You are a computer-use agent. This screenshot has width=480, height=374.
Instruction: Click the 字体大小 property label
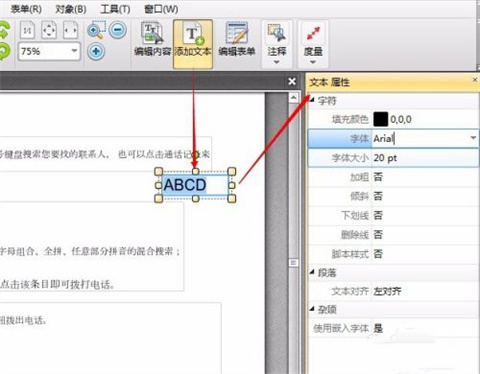(x=350, y=158)
